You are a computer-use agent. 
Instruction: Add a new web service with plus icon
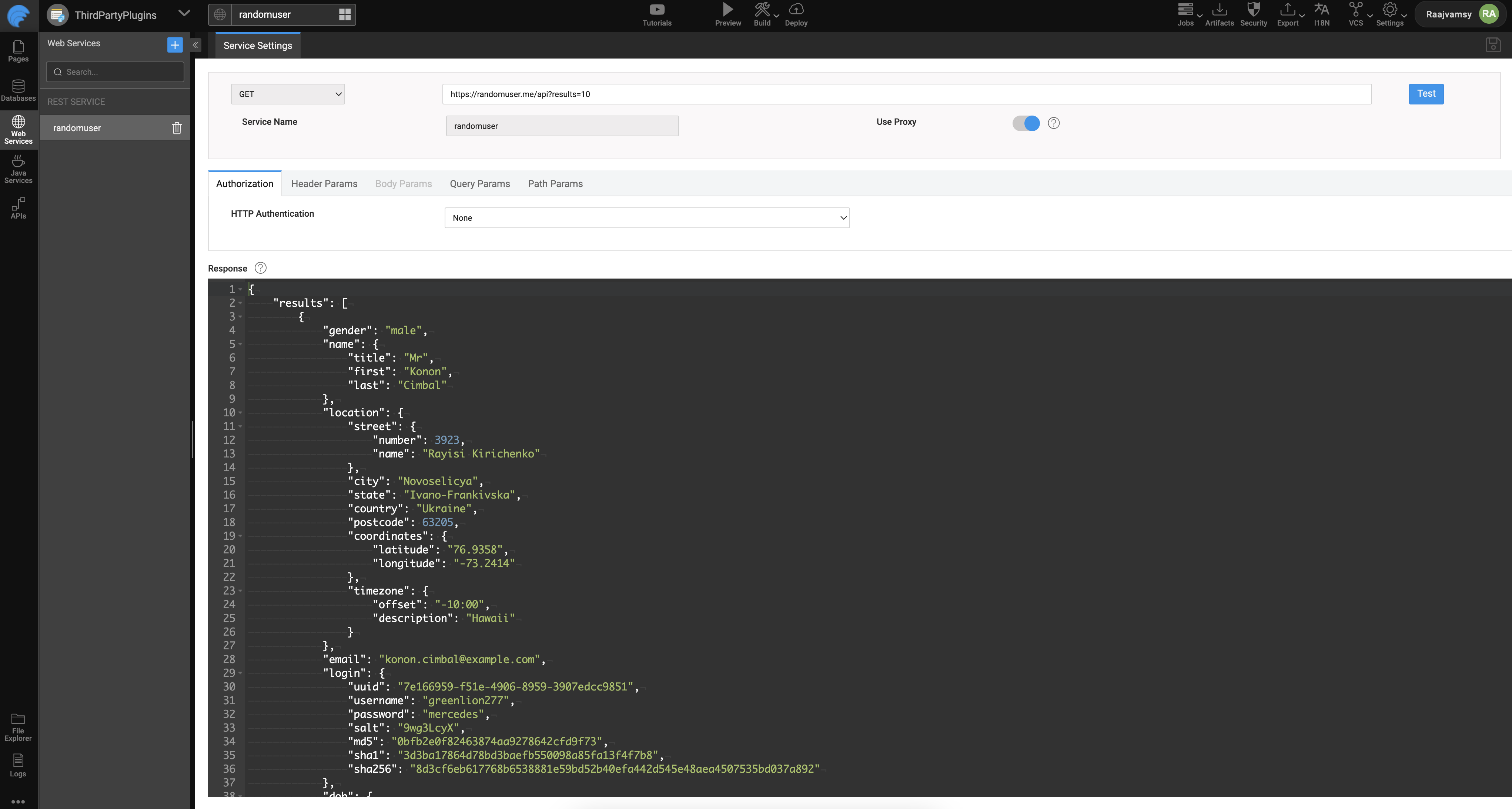pyautogui.click(x=174, y=44)
